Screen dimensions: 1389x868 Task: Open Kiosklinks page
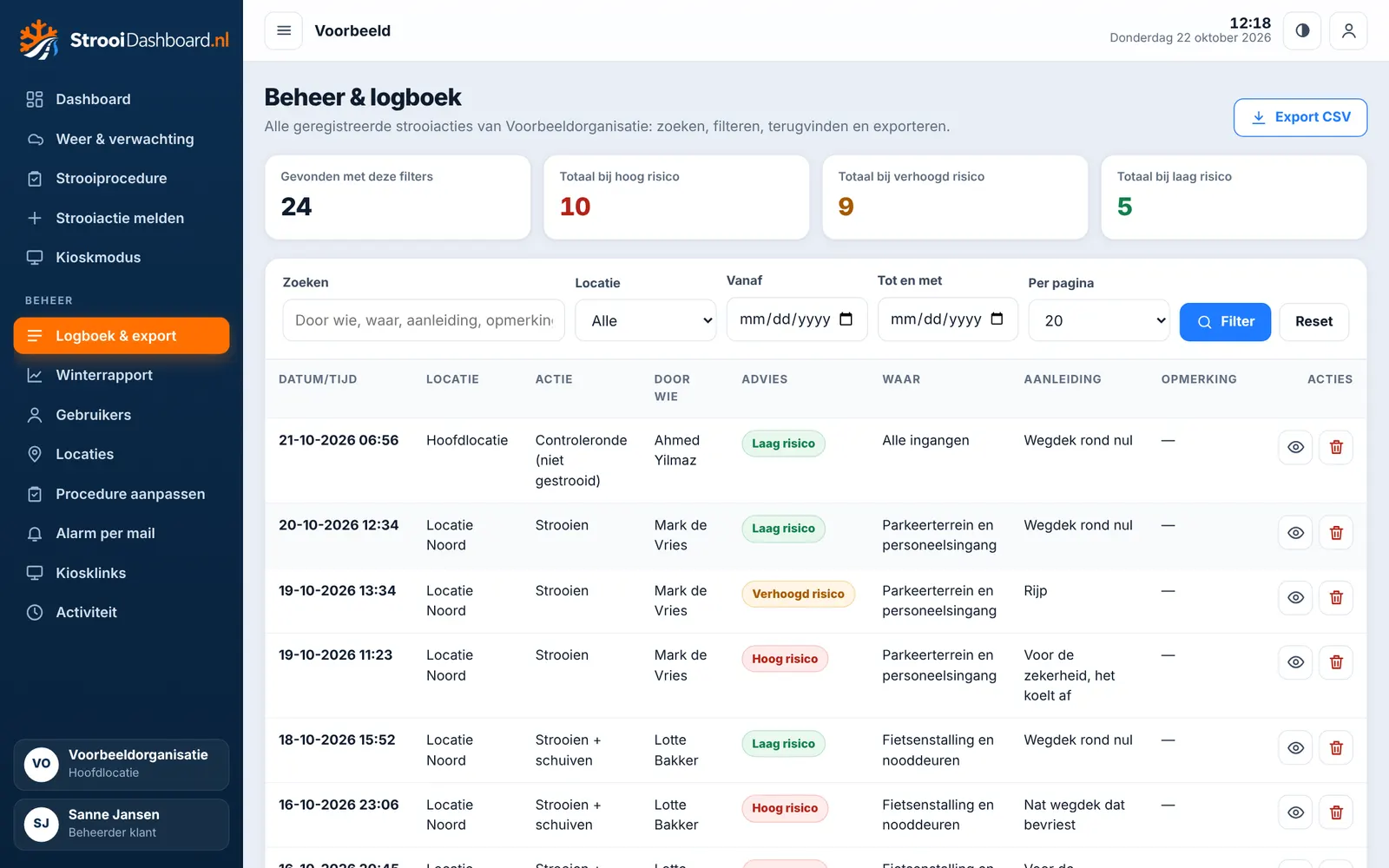click(122, 573)
